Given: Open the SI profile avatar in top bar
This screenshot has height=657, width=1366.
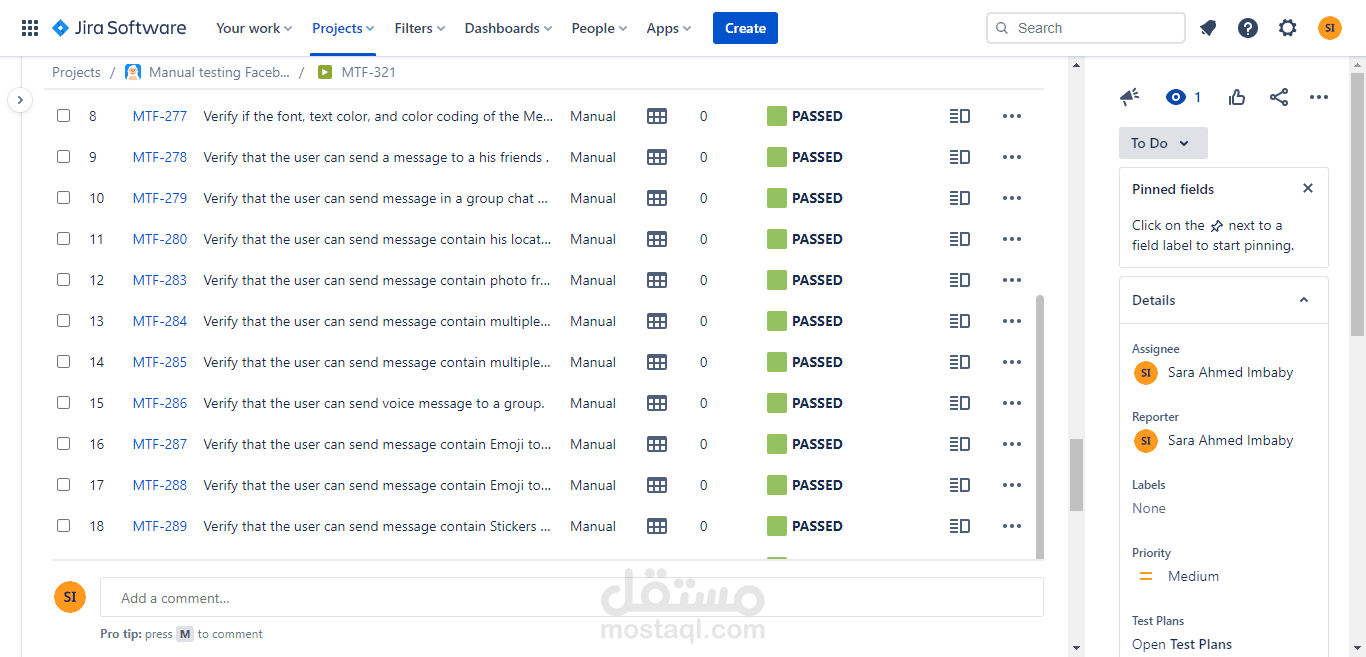Looking at the screenshot, I should click(1330, 28).
